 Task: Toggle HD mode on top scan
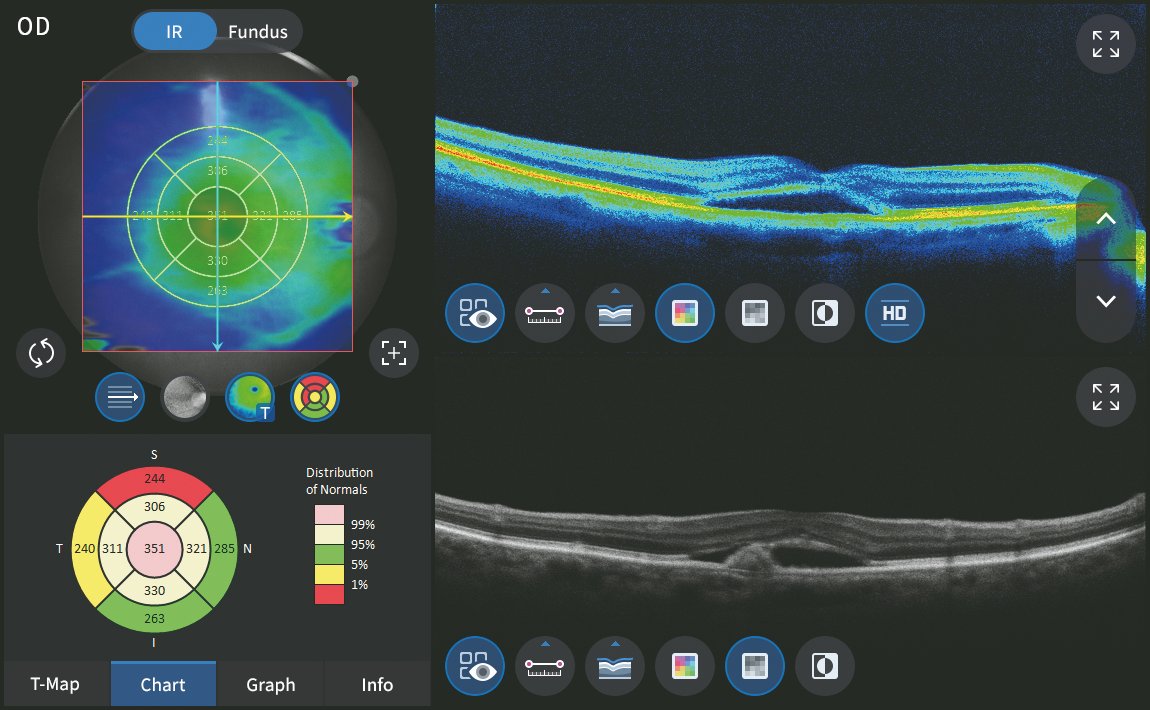tap(894, 314)
